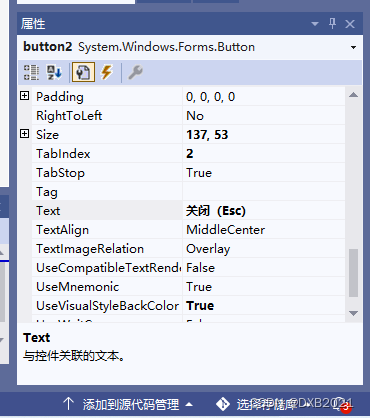Expand the Padding property node
Image resolution: width=370 pixels, height=418 pixels.
(x=24, y=96)
